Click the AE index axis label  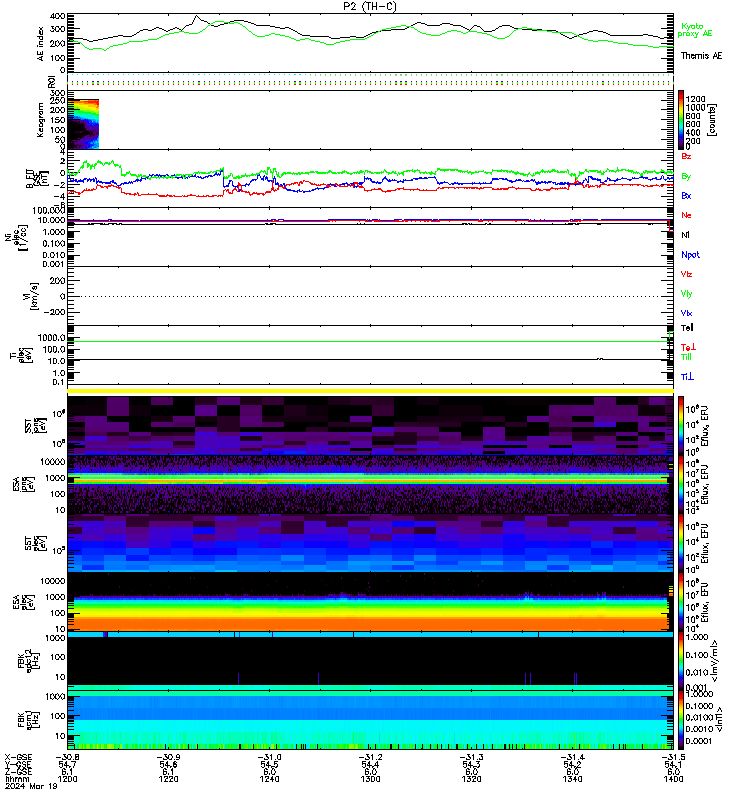click(41, 44)
